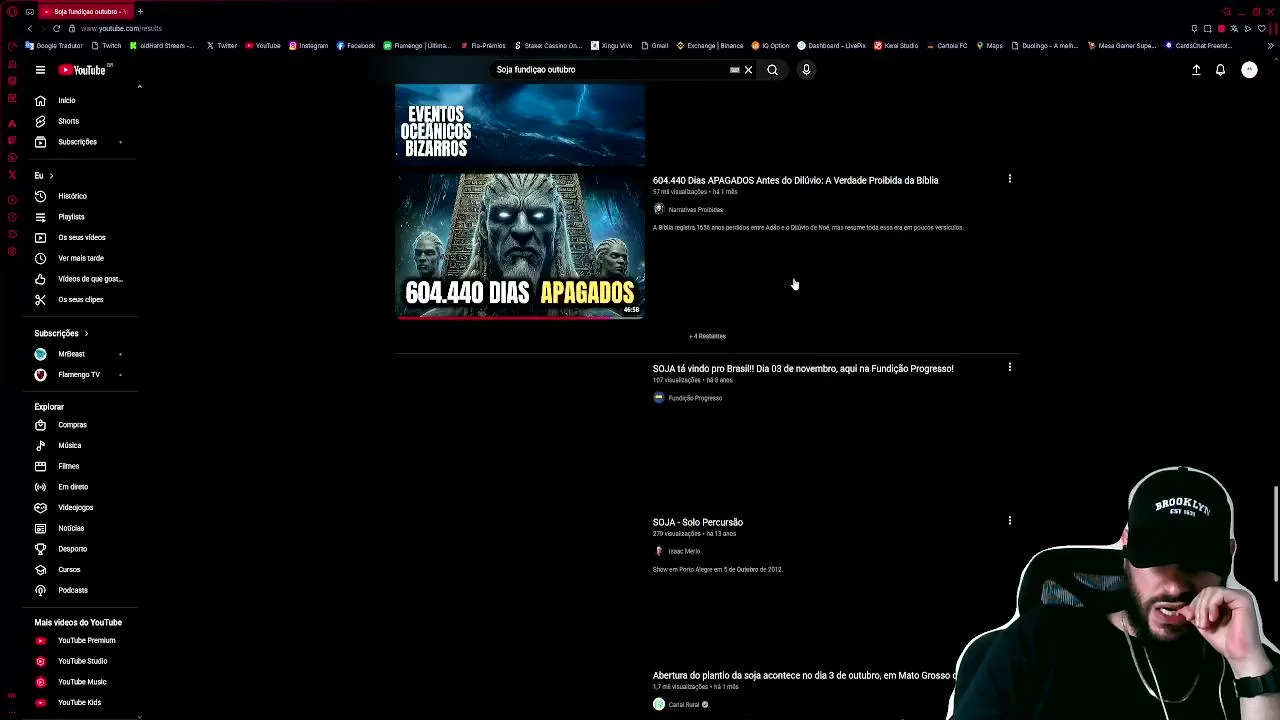Open a new browser tab
Viewport: 1280px width, 720px height.
(x=140, y=11)
